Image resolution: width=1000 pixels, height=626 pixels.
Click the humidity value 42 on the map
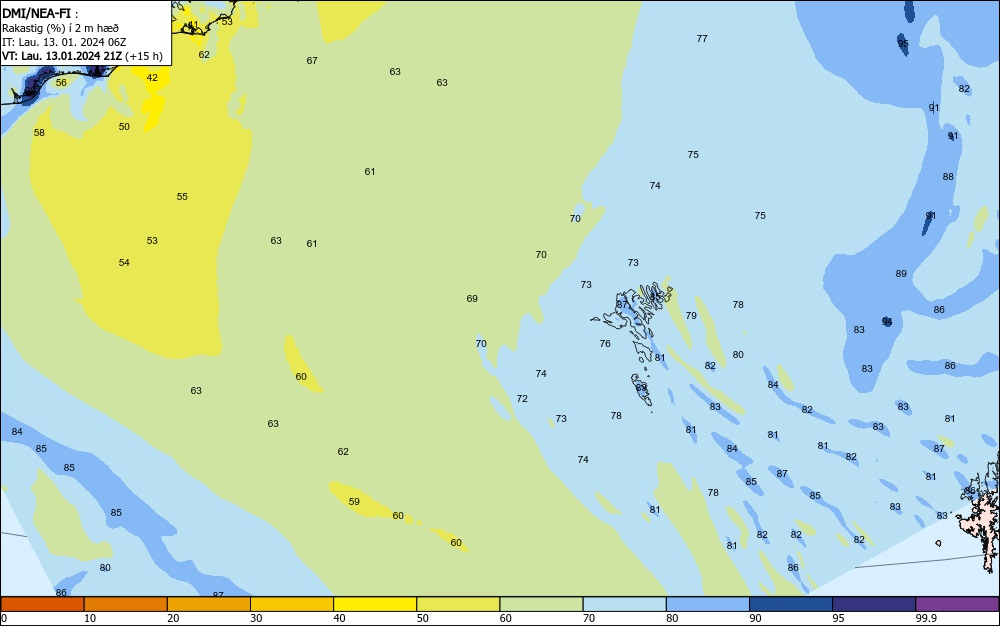tap(152, 78)
